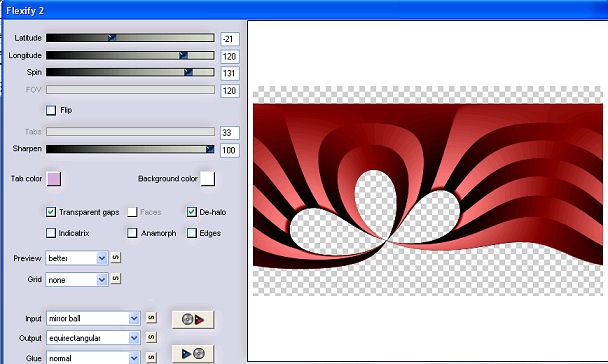
Task: Enable the Edges checkbox
Action: click(x=192, y=233)
